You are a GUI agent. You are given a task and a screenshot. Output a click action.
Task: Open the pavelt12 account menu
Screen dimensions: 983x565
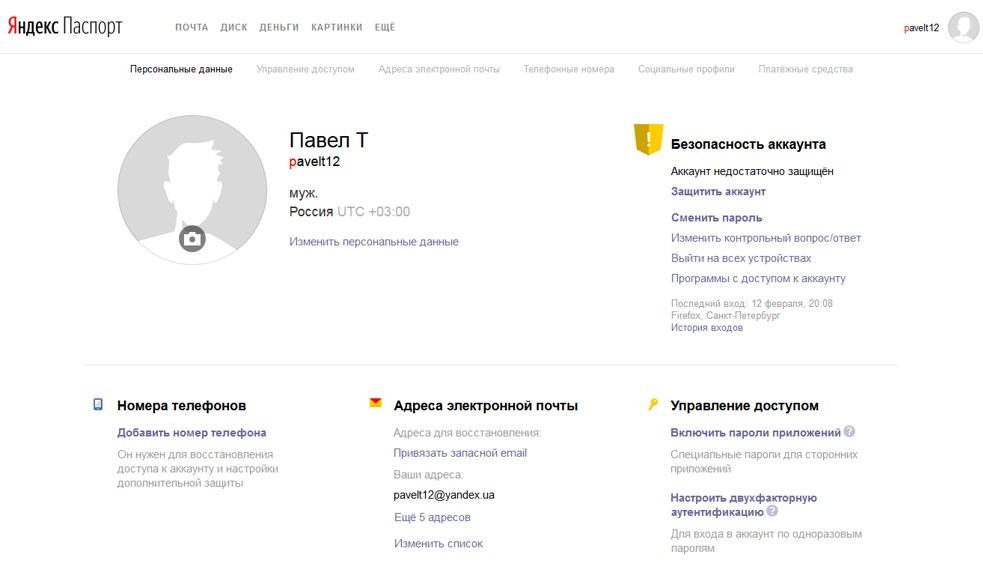pyautogui.click(x=921, y=28)
